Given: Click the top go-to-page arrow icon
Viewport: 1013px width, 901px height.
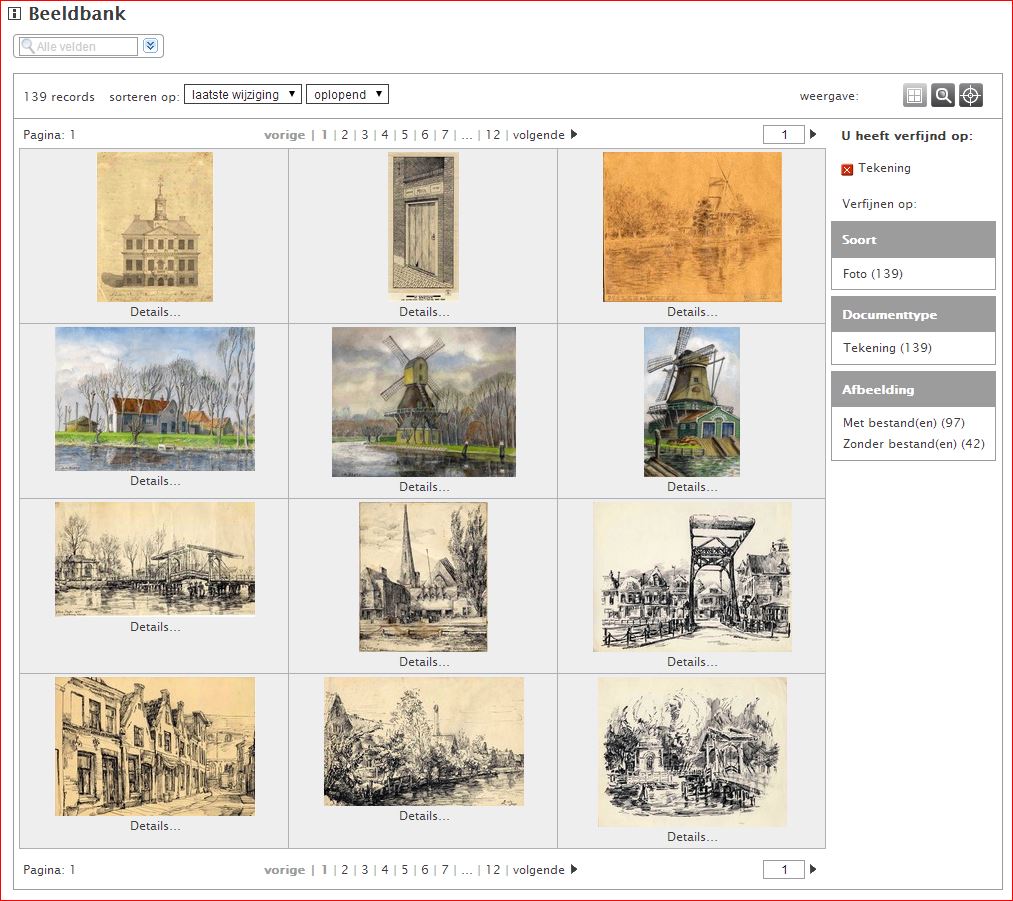Looking at the screenshot, I should coord(813,135).
